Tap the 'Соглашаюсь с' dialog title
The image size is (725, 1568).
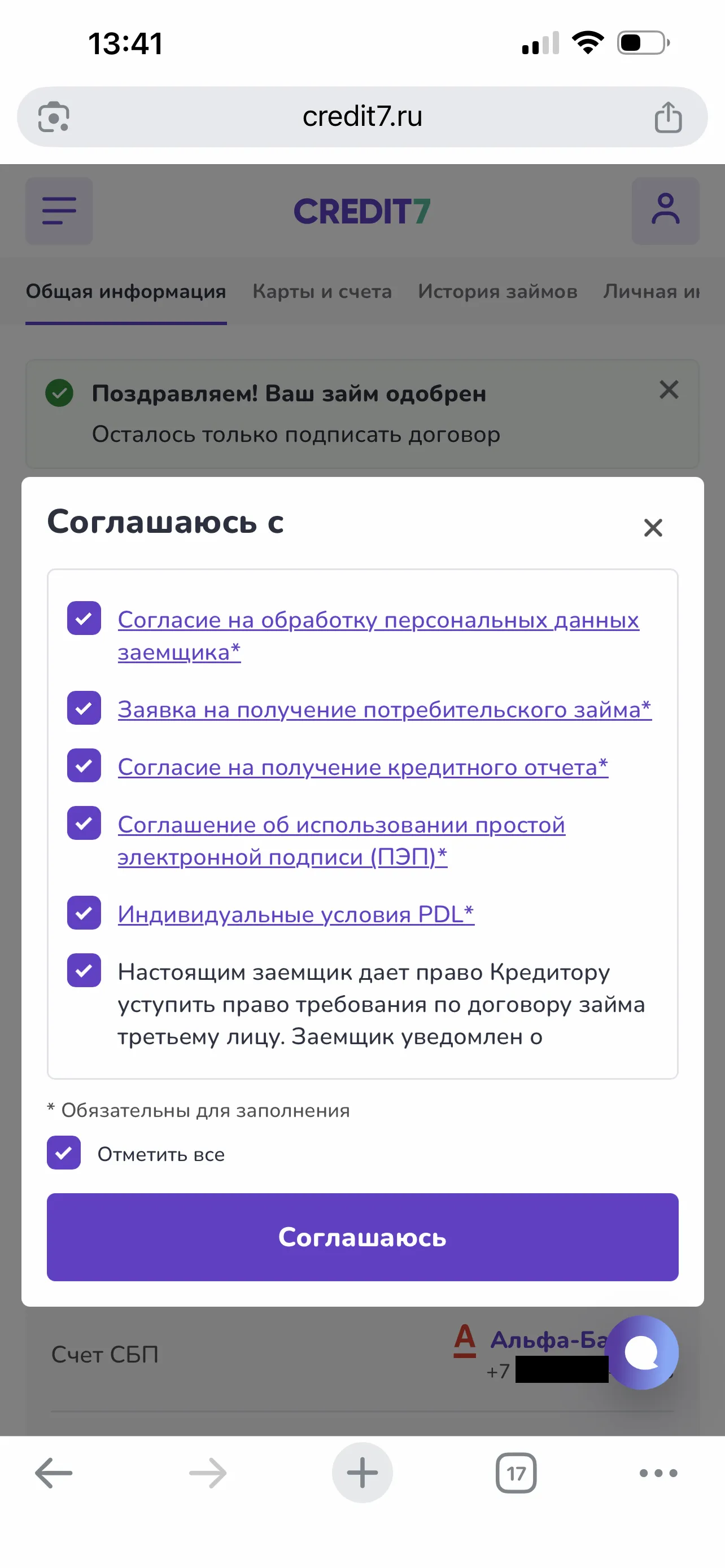click(165, 522)
